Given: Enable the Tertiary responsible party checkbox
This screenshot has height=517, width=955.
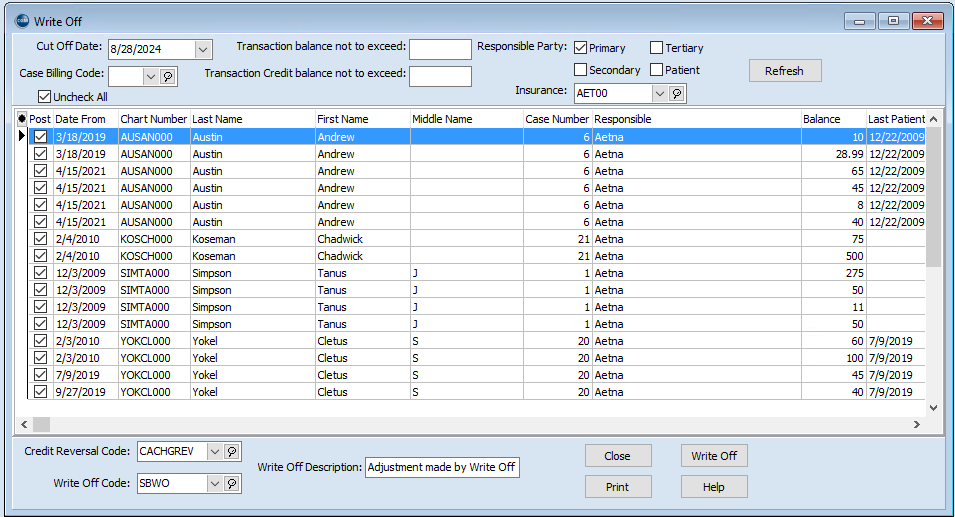Looking at the screenshot, I should (x=656, y=47).
